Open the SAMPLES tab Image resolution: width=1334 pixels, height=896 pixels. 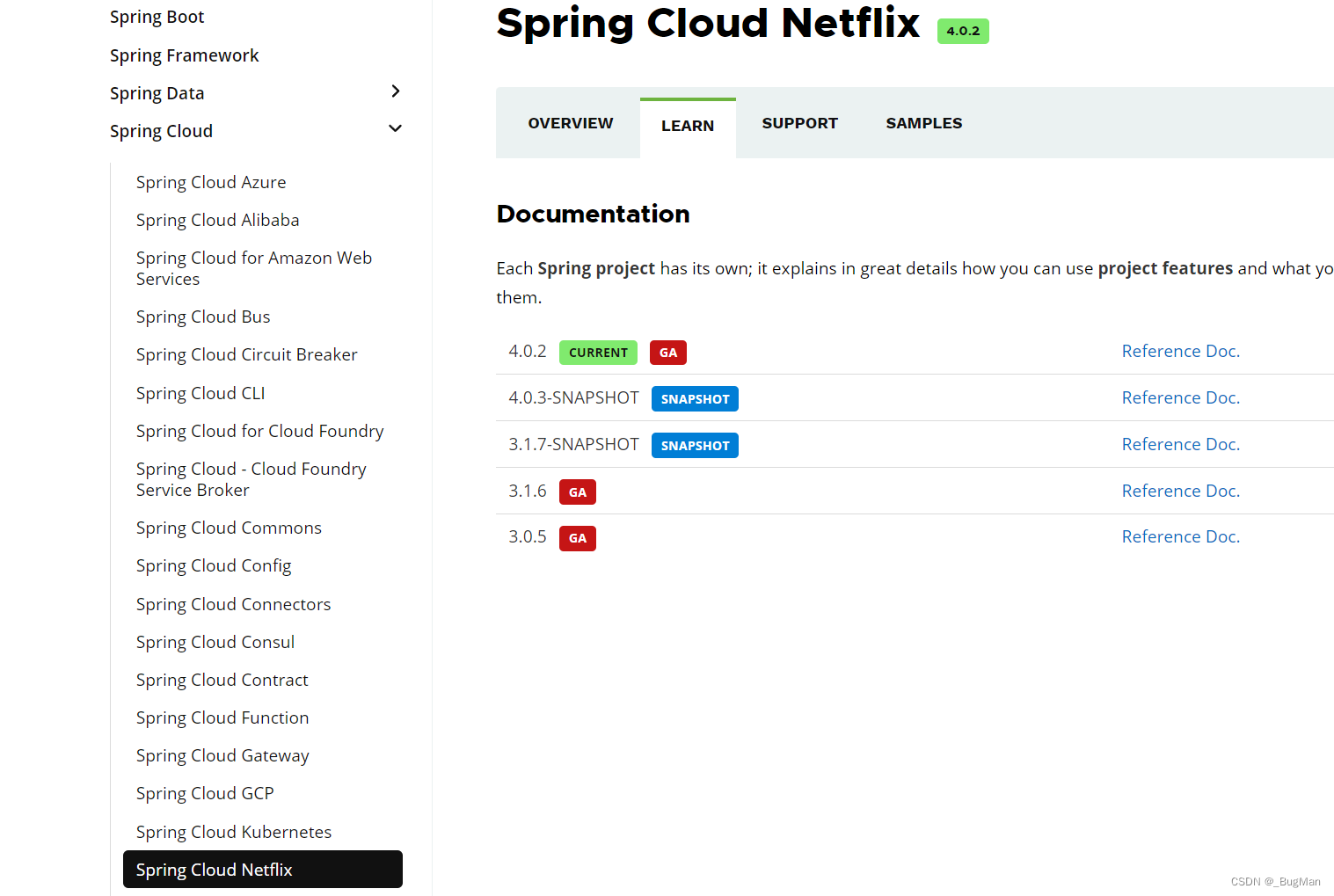pyautogui.click(x=924, y=123)
